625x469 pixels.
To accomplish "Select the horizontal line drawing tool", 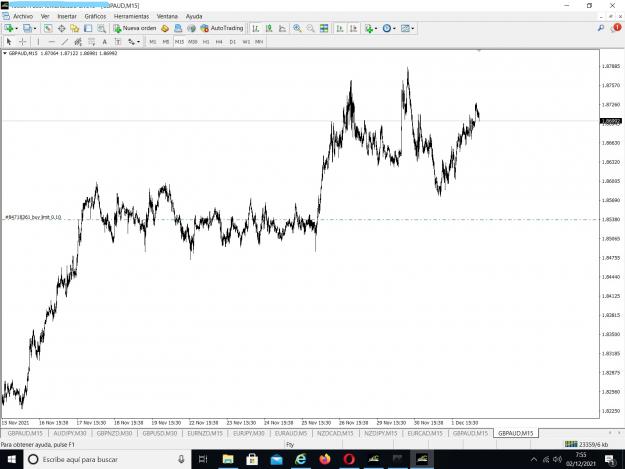I will pyautogui.click(x=51, y=41).
